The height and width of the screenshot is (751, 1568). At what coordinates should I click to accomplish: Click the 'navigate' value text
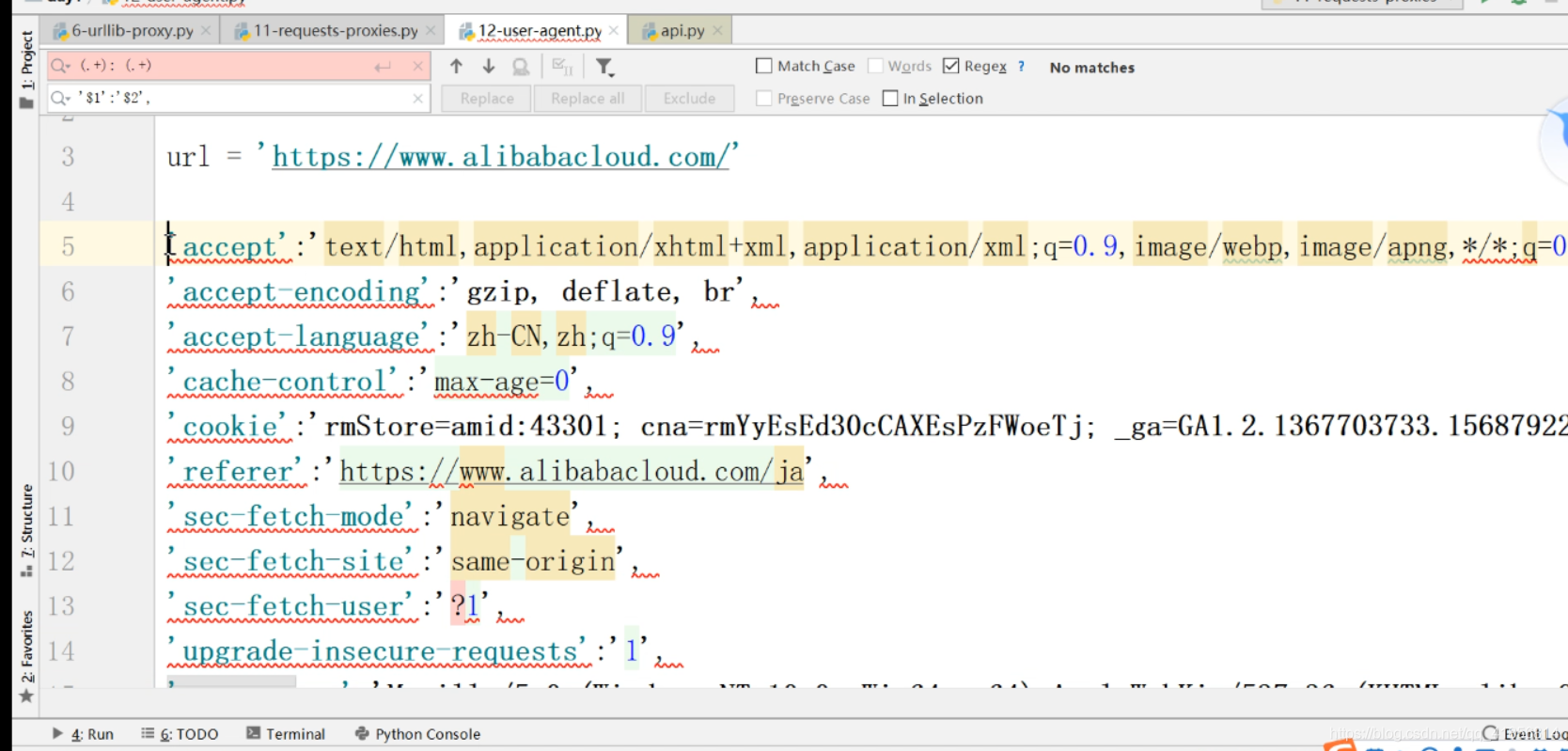(510, 516)
